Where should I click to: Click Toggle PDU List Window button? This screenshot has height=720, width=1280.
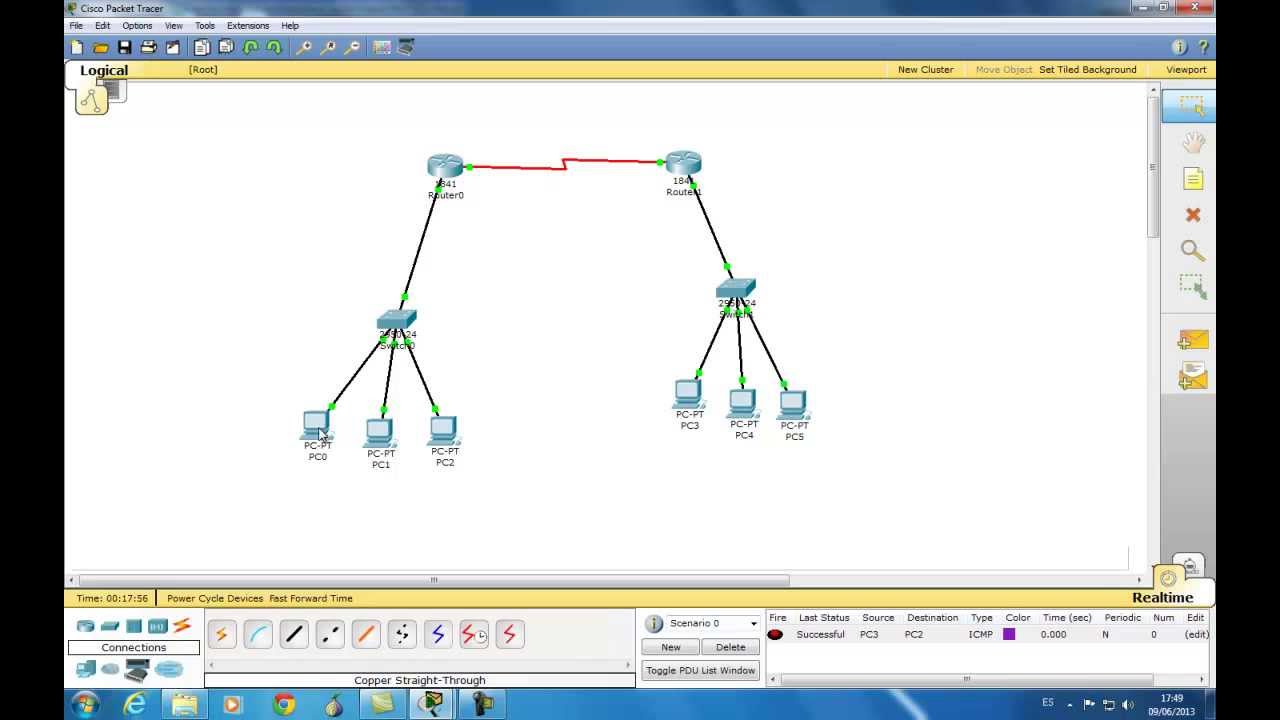pos(701,671)
